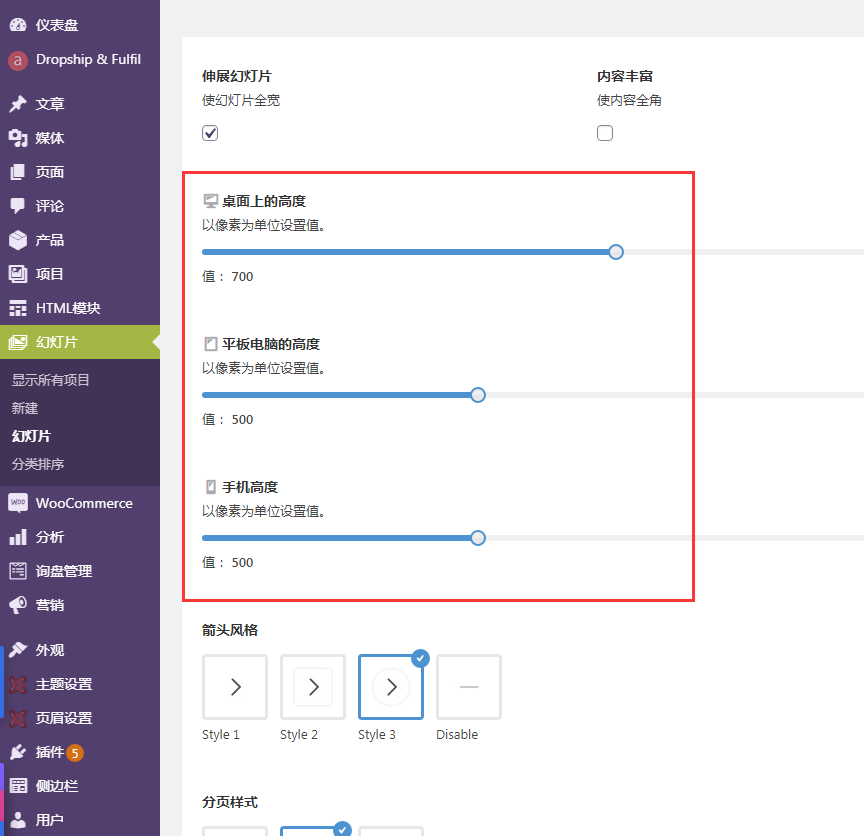Click the desktop height value 700
Screen dimensions: 864x836
point(242,277)
